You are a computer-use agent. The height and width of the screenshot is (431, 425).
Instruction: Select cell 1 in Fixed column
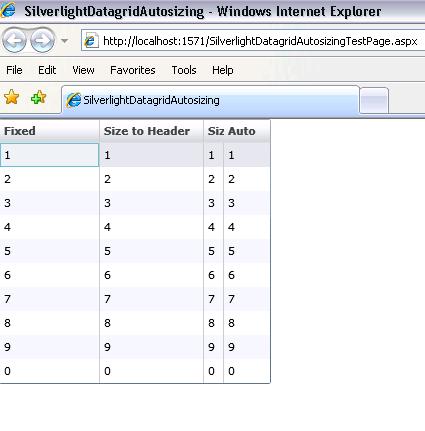tap(49, 155)
